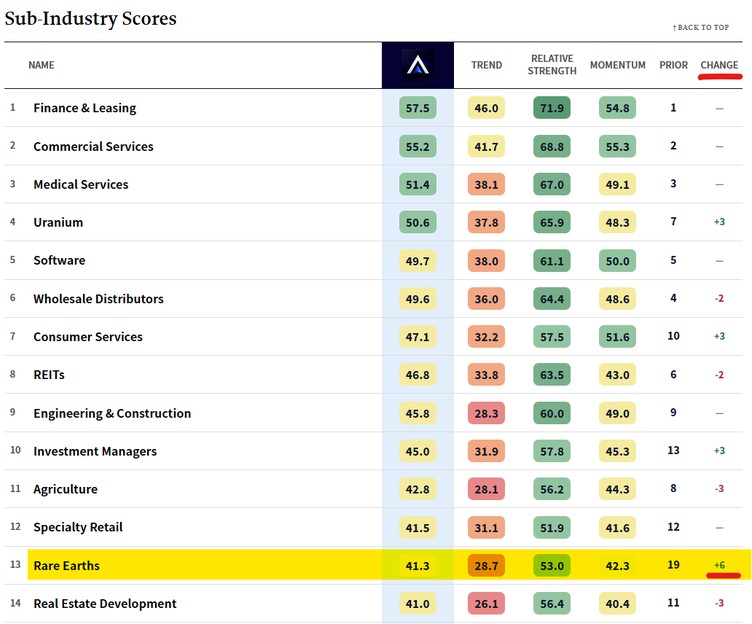
Task: Click Finance & Leasing relative strength 71.9
Action: (x=552, y=108)
